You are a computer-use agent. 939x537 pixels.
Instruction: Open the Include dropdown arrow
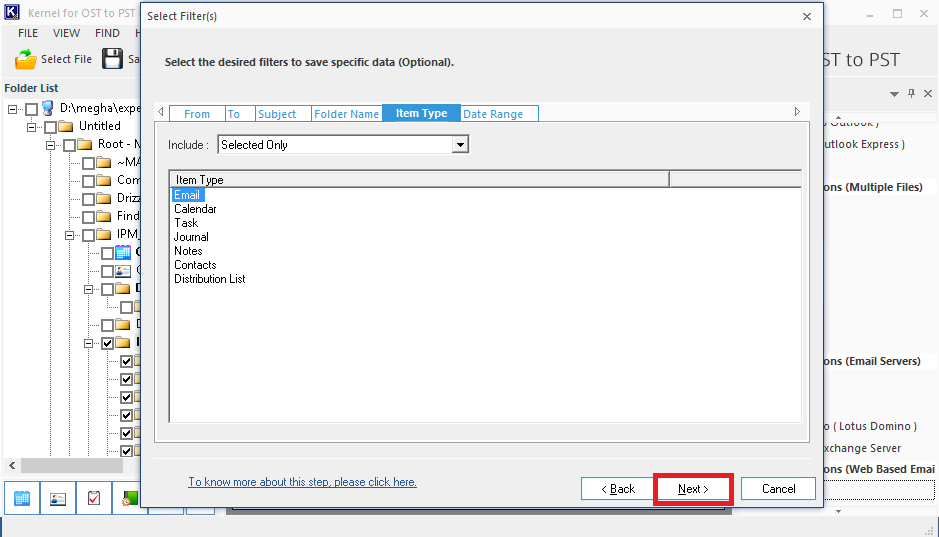pyautogui.click(x=460, y=145)
